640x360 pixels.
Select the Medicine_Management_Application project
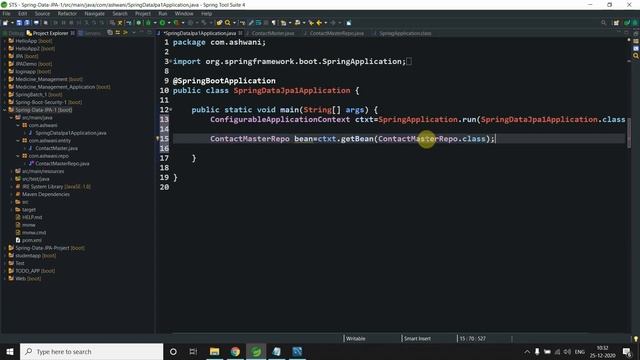pos(62,87)
